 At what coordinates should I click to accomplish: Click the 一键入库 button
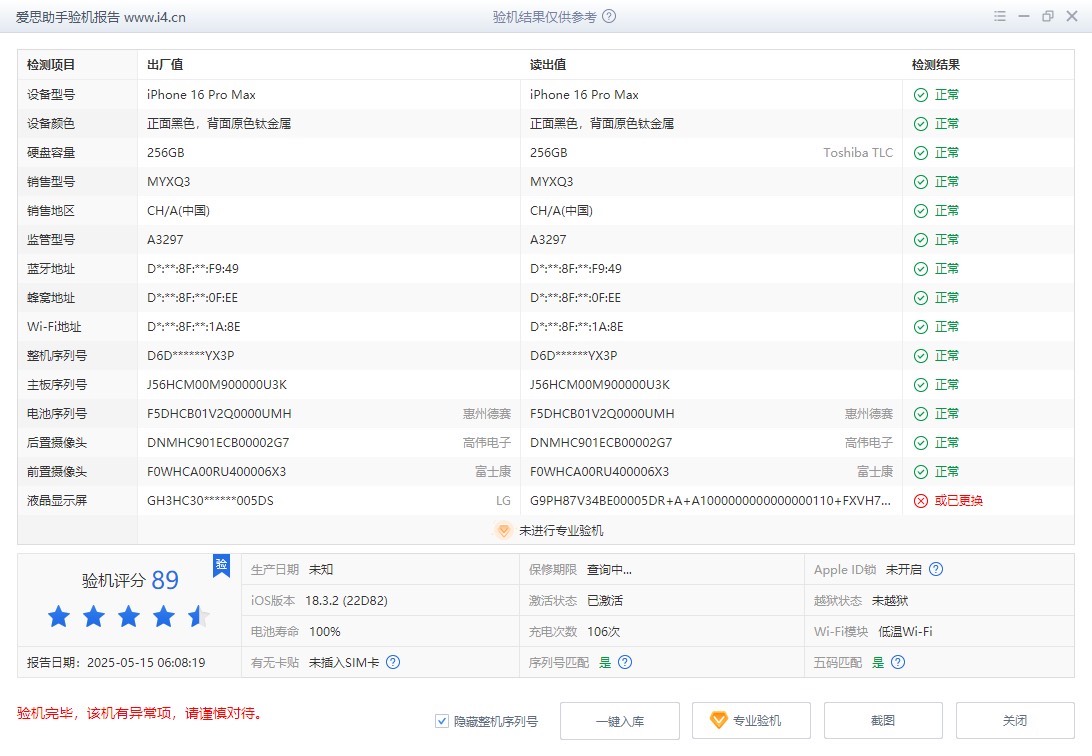point(620,720)
